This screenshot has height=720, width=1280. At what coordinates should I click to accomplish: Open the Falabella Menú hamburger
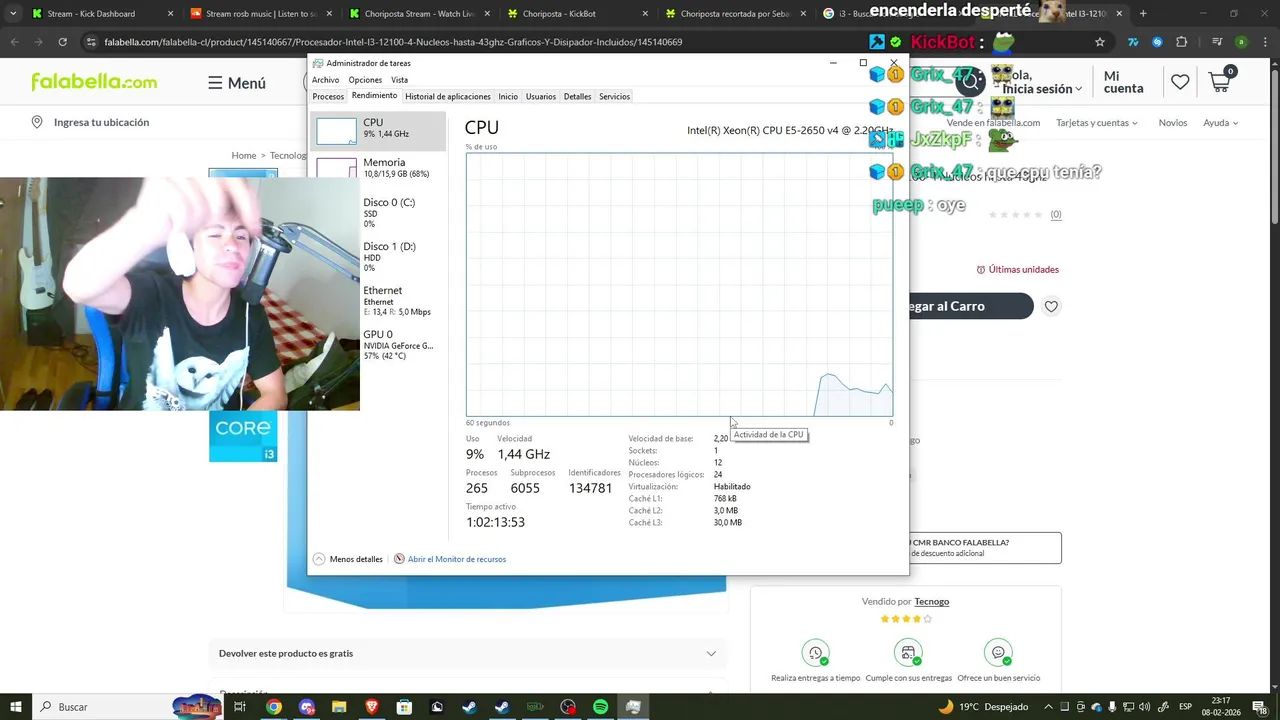click(x=237, y=83)
